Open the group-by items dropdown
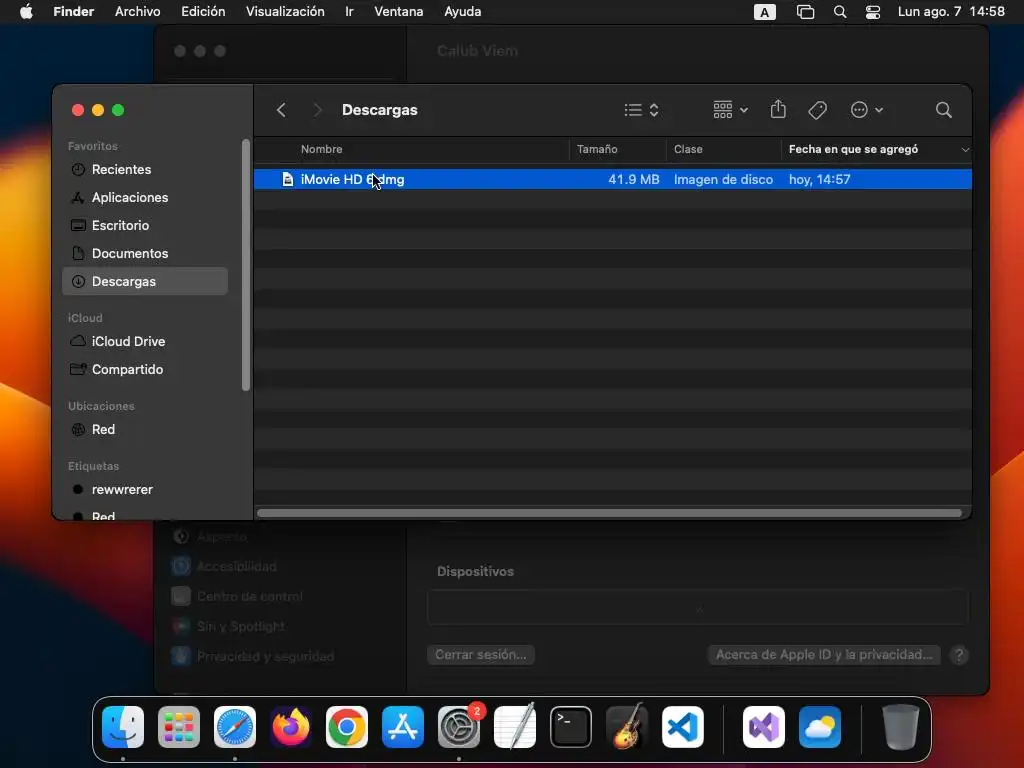The image size is (1024, 768). (730, 110)
